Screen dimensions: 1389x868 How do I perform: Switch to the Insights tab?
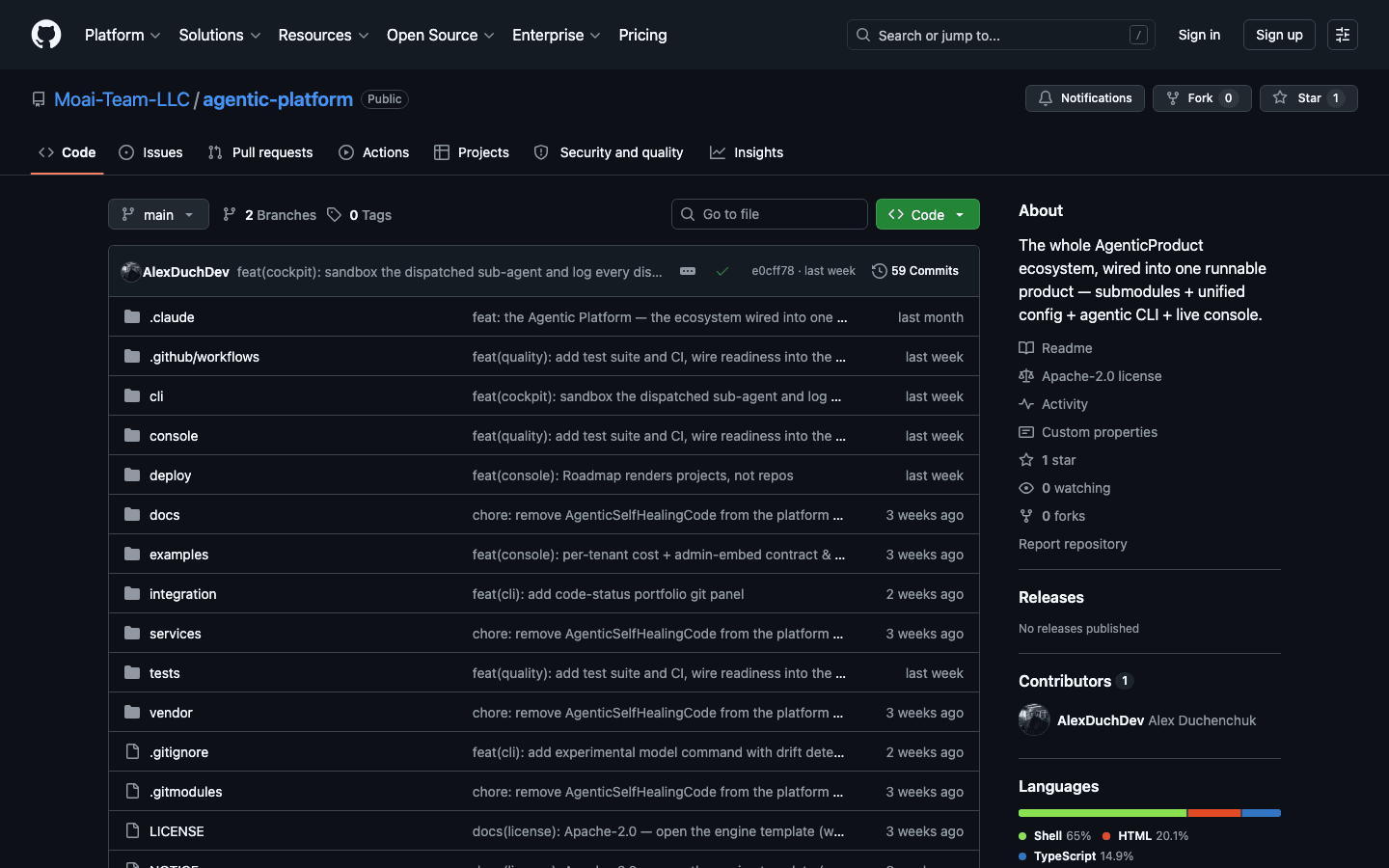click(x=747, y=152)
